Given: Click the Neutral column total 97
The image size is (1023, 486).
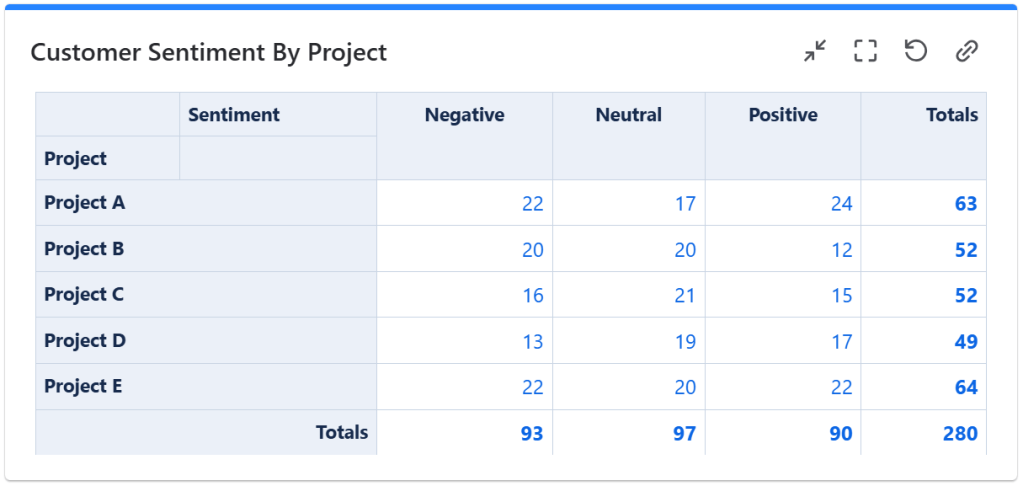Looking at the screenshot, I should 684,434.
